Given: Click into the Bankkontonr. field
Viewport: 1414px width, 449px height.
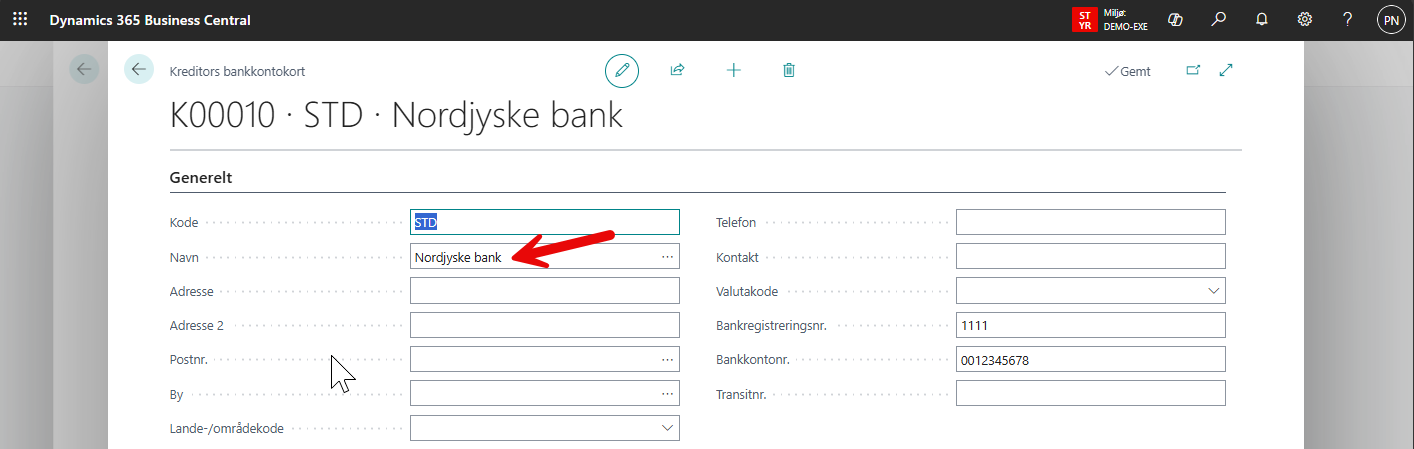Looking at the screenshot, I should 1089,360.
